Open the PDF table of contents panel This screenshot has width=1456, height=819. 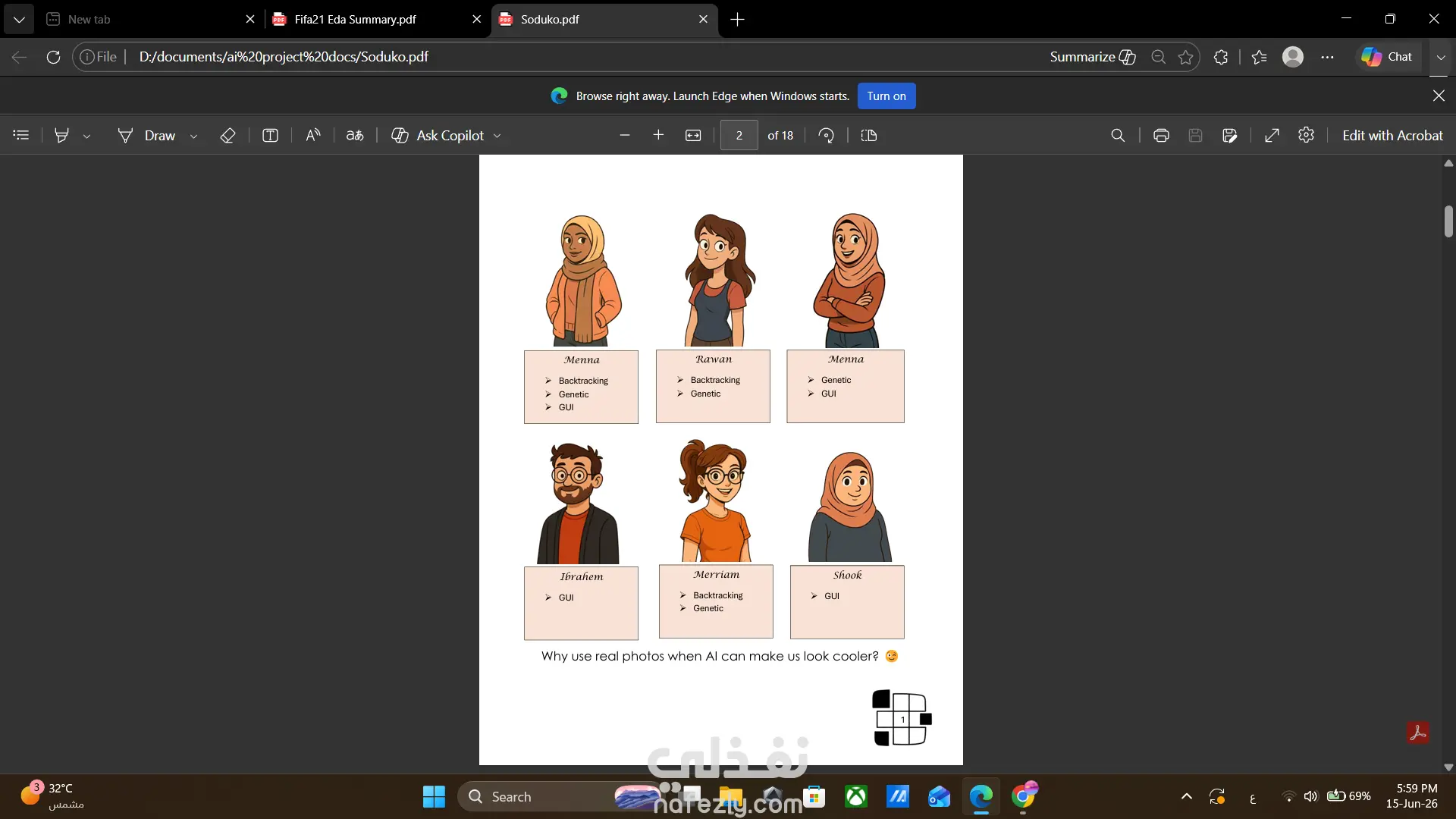pos(21,135)
